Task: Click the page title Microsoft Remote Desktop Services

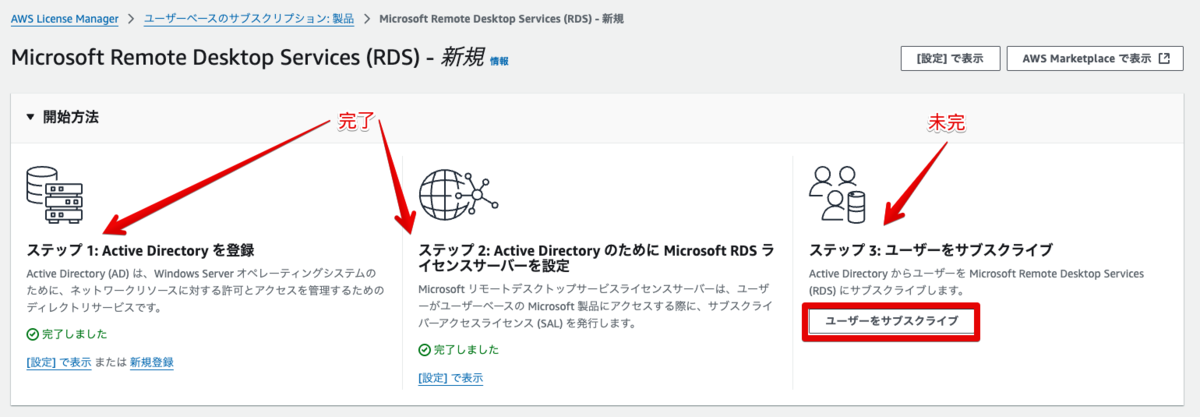Action: [x=248, y=58]
